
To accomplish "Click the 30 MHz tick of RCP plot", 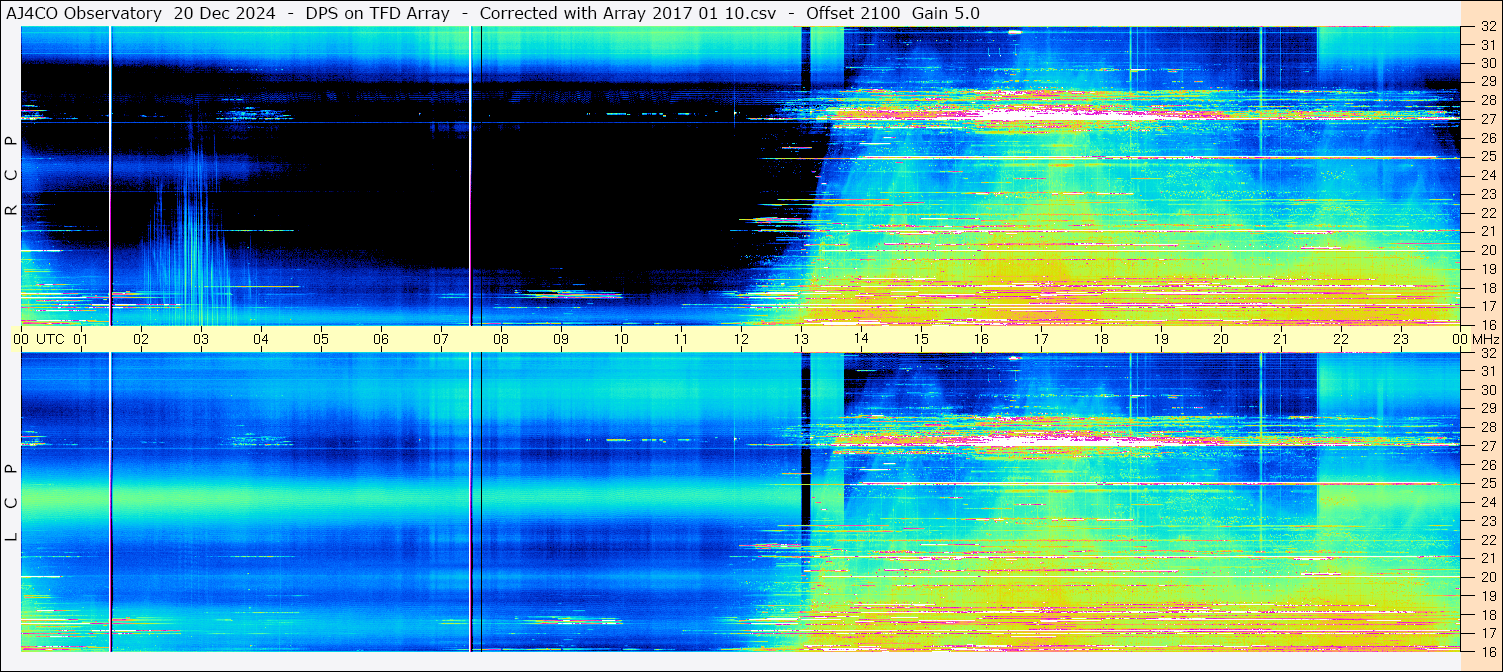I will pos(1487,63).
